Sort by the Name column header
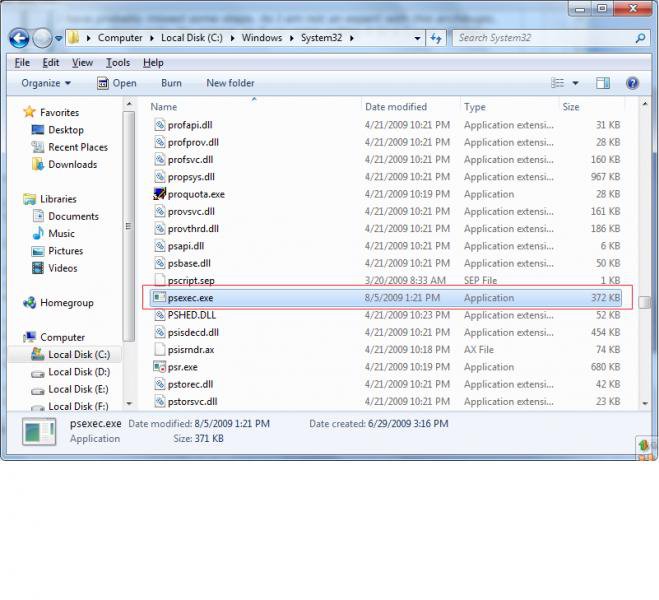 click(163, 107)
